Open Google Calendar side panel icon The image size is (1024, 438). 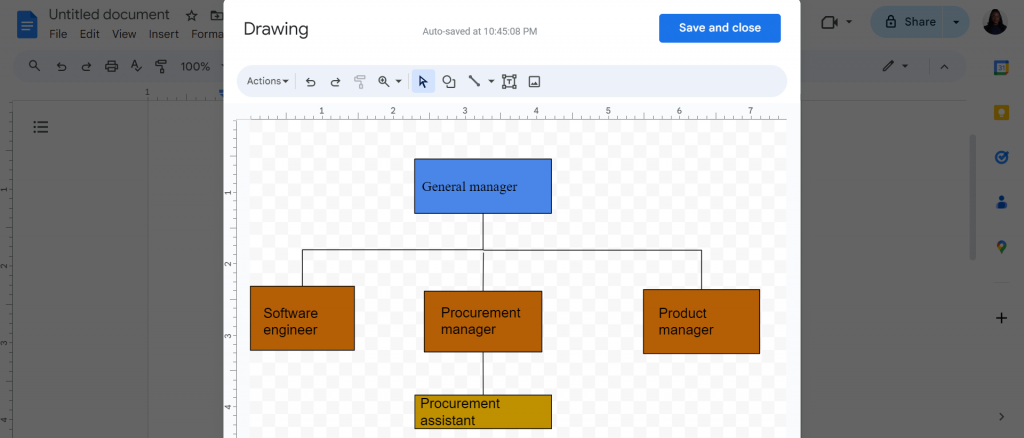pos(1001,68)
